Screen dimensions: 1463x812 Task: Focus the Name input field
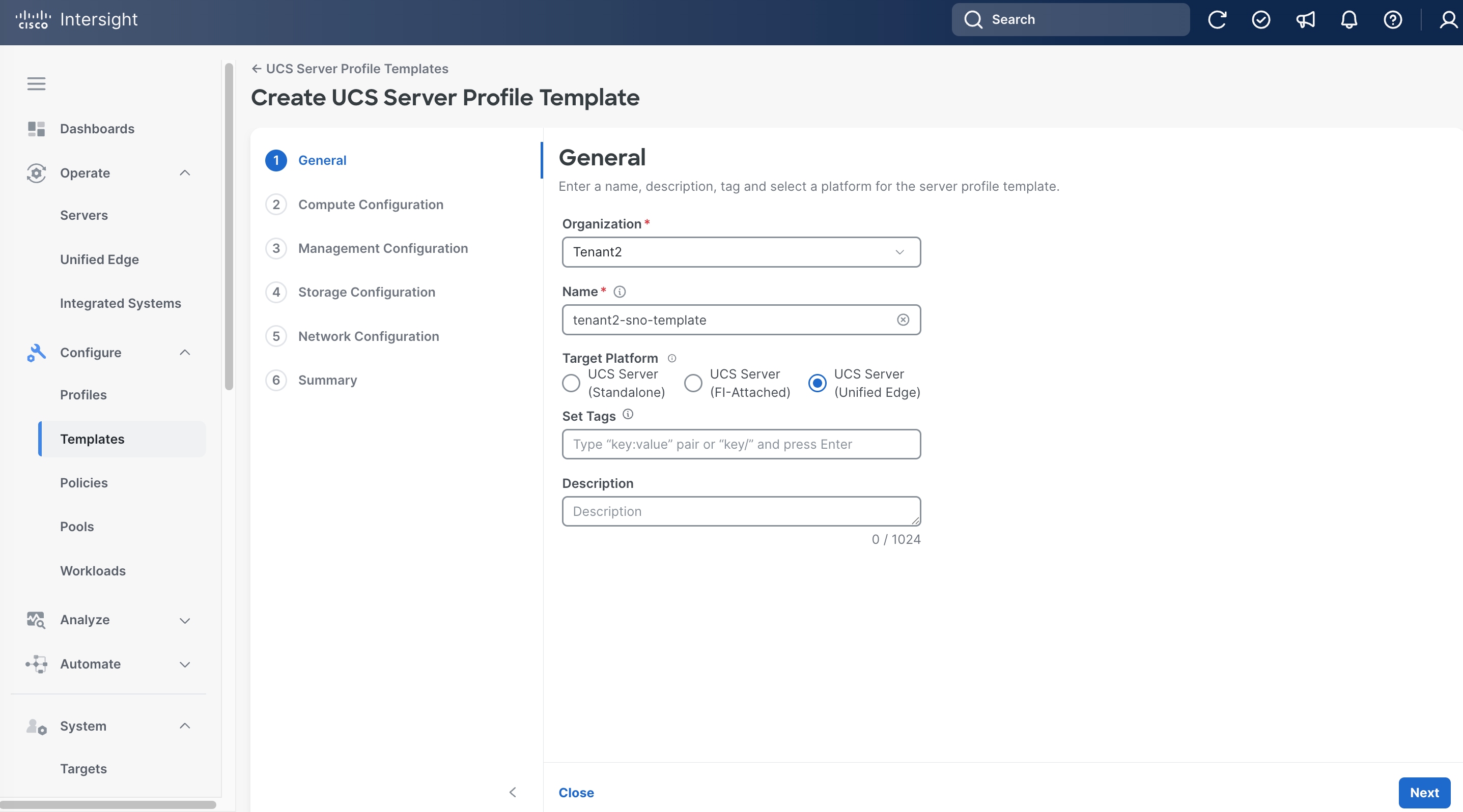[741, 320]
